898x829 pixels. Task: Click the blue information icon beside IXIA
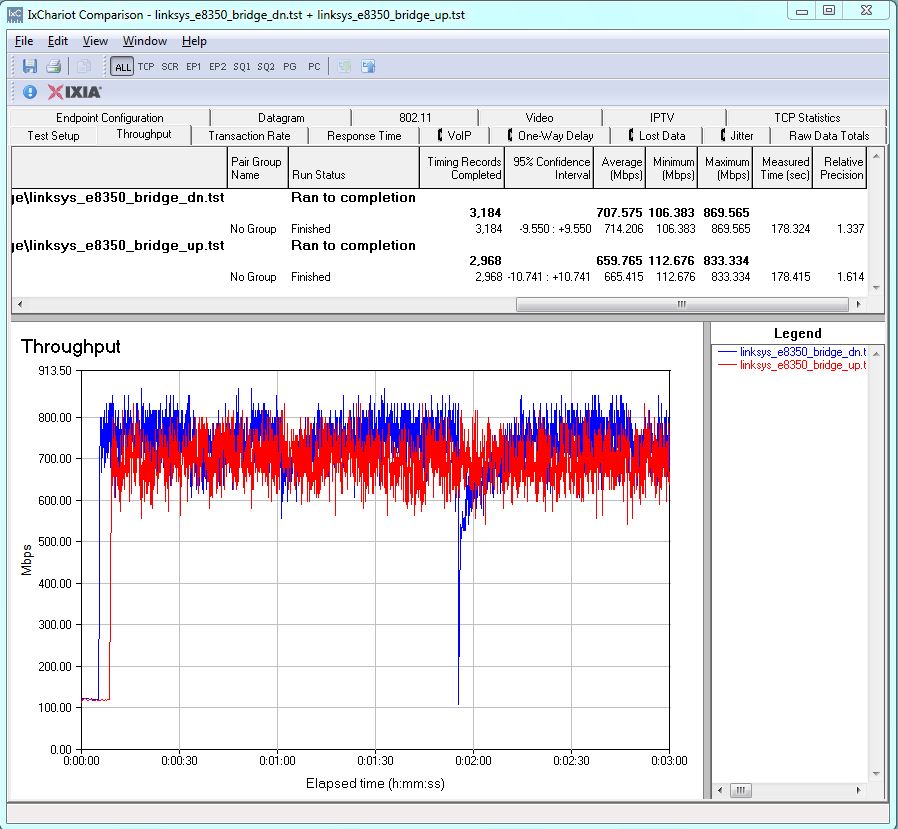pyautogui.click(x=30, y=92)
